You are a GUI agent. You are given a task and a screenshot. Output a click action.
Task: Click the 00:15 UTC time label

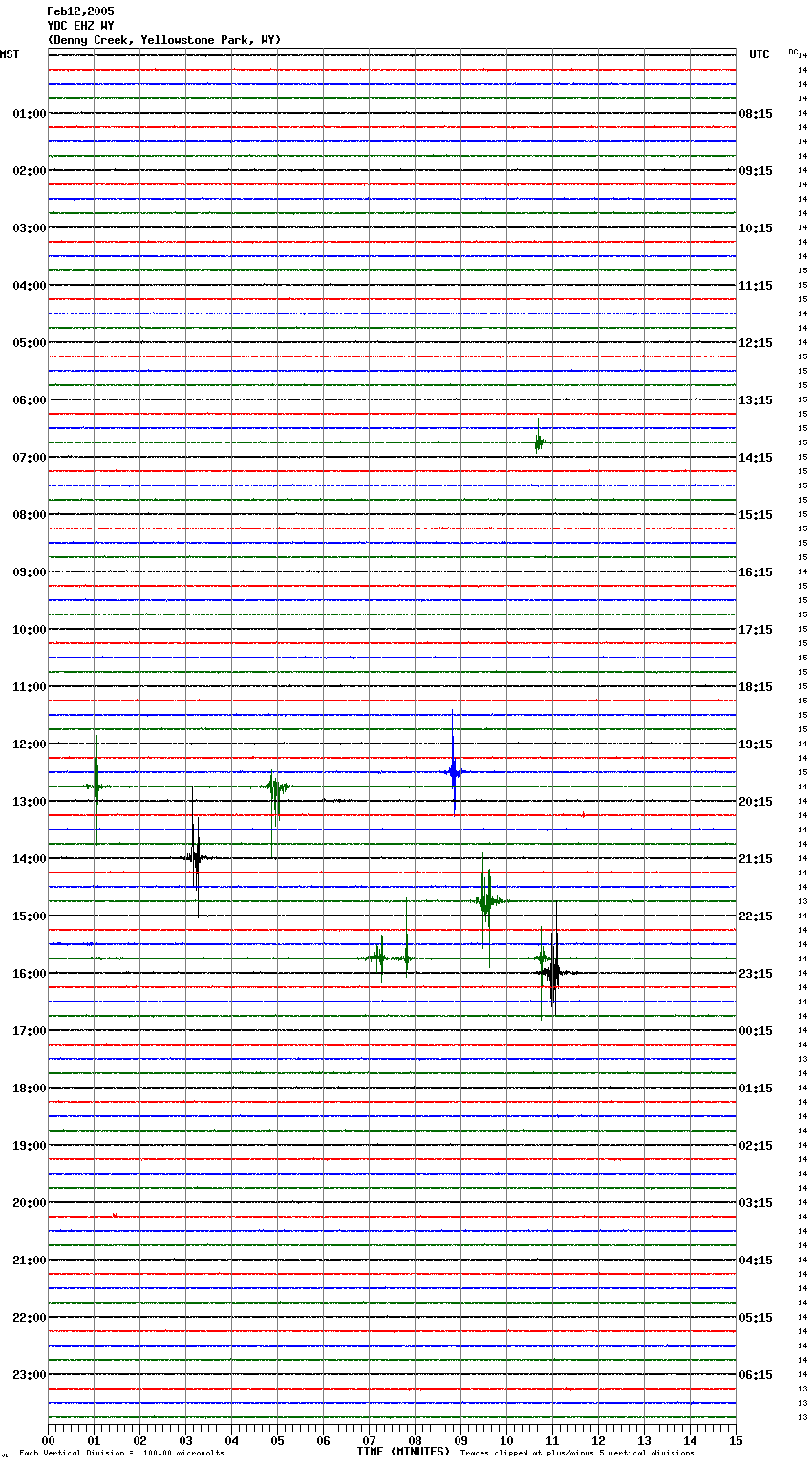(x=756, y=1031)
